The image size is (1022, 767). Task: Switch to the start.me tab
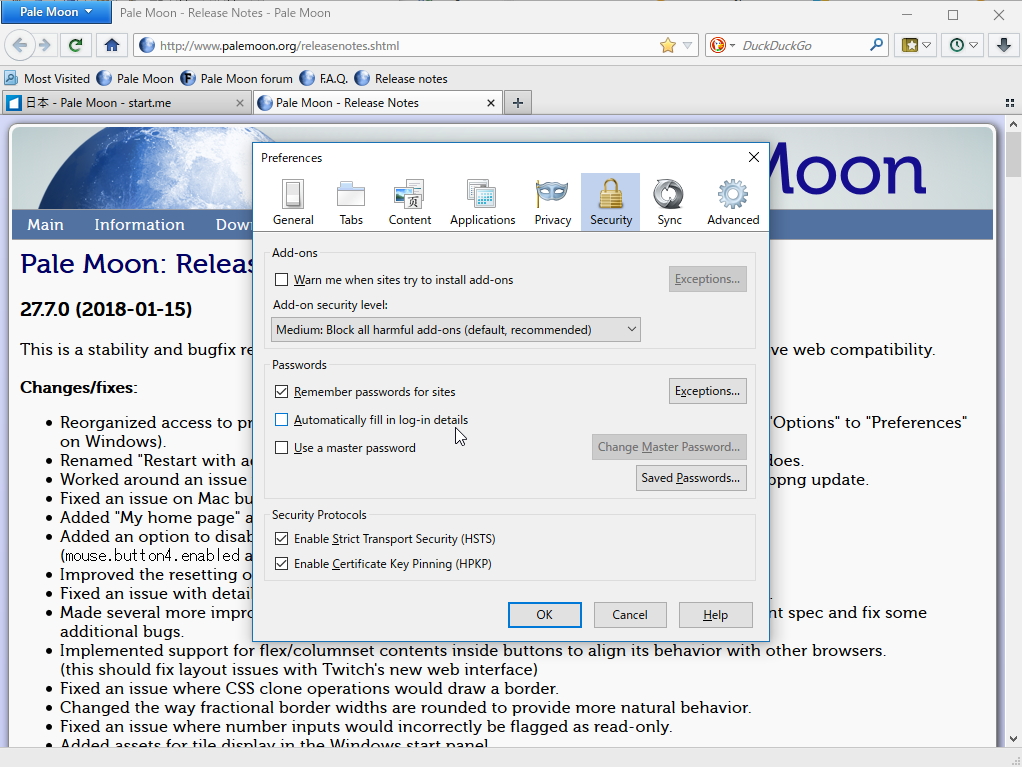coord(126,103)
